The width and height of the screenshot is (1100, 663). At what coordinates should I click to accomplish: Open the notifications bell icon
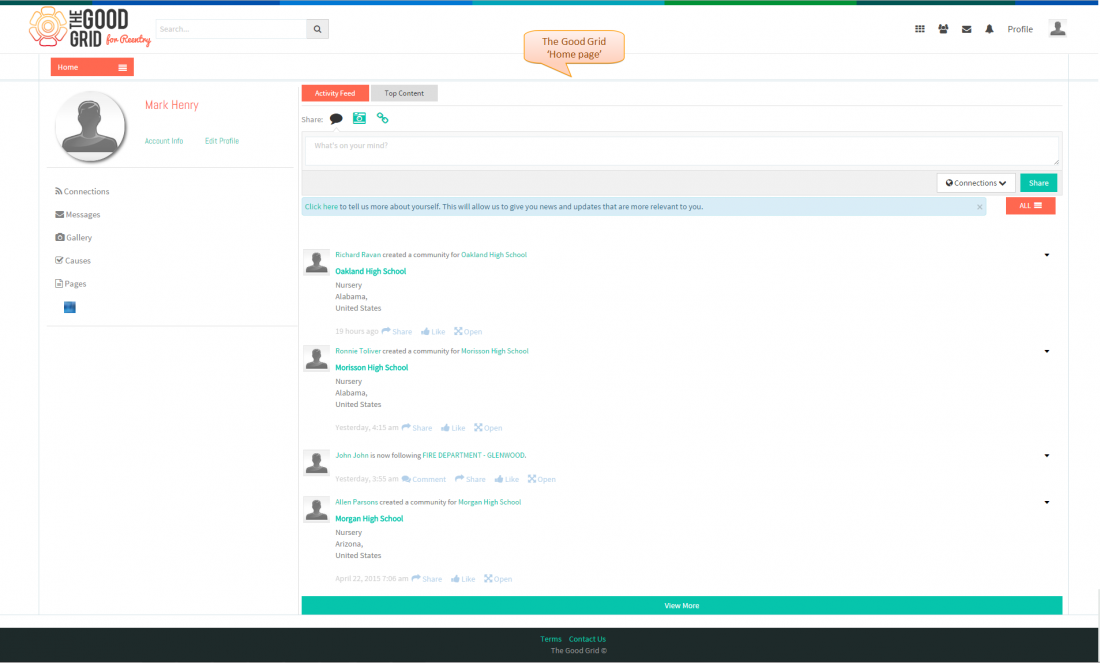click(x=989, y=29)
